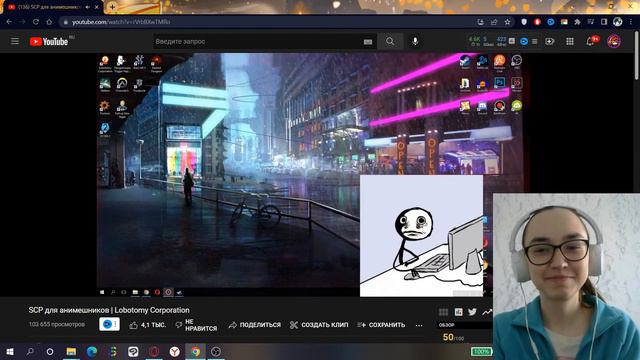Open the red Opera-style extension icon
The image size is (640, 360).
pos(537,22)
